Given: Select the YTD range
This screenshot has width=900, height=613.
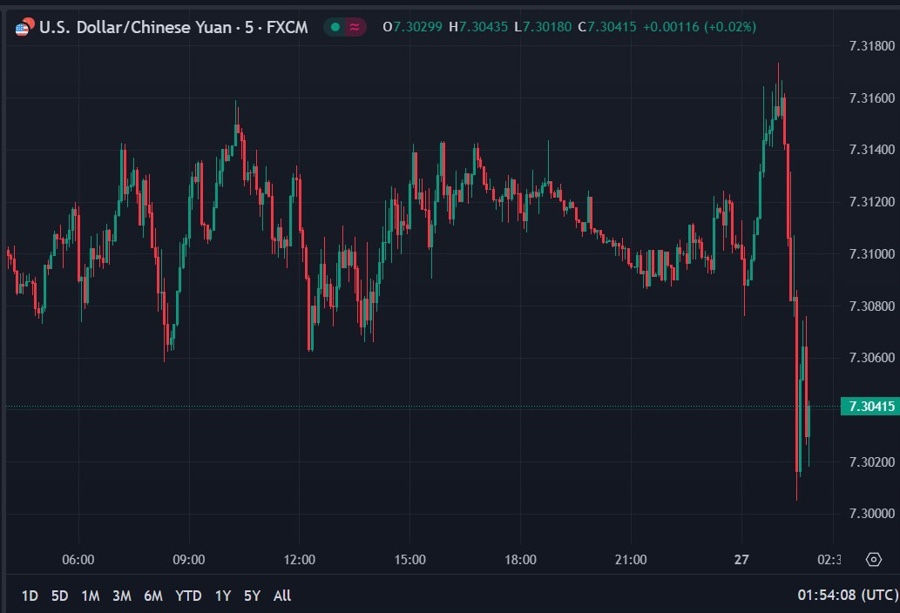Looking at the screenshot, I should [189, 595].
